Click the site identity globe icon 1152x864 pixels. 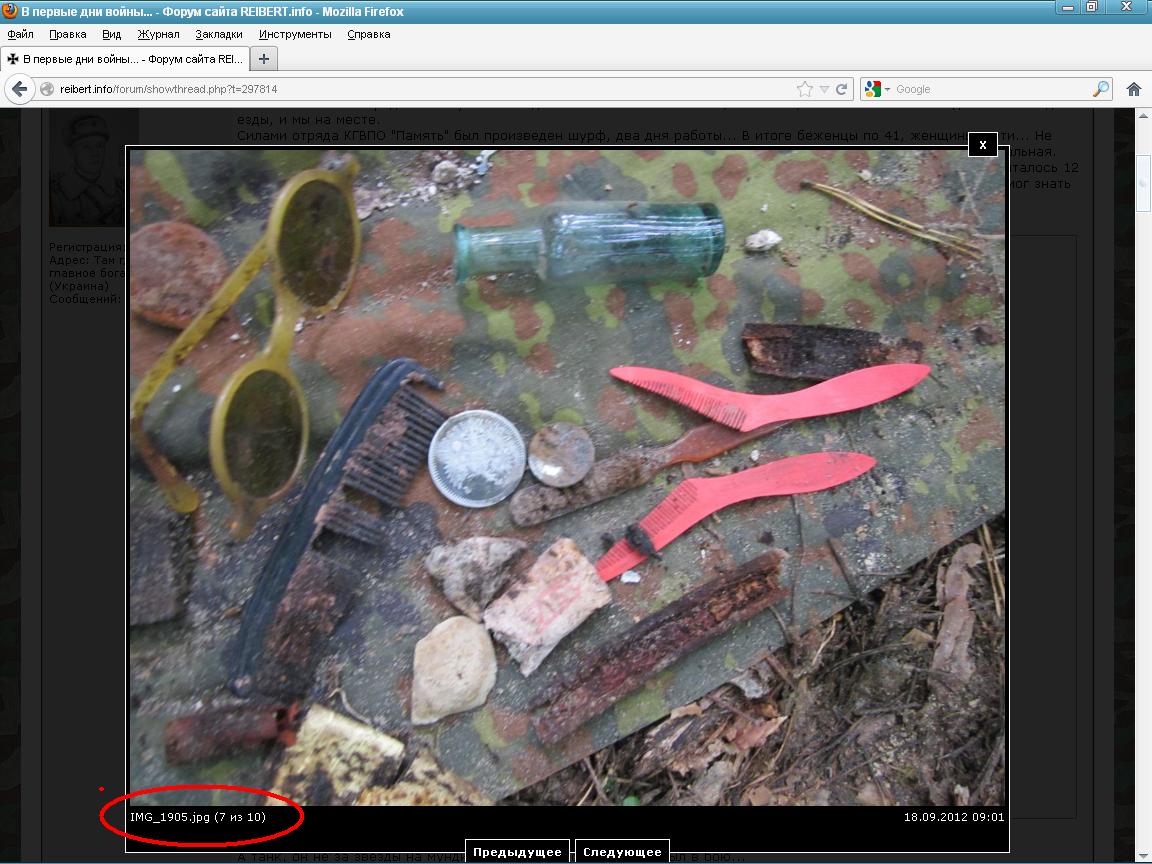(x=47, y=89)
